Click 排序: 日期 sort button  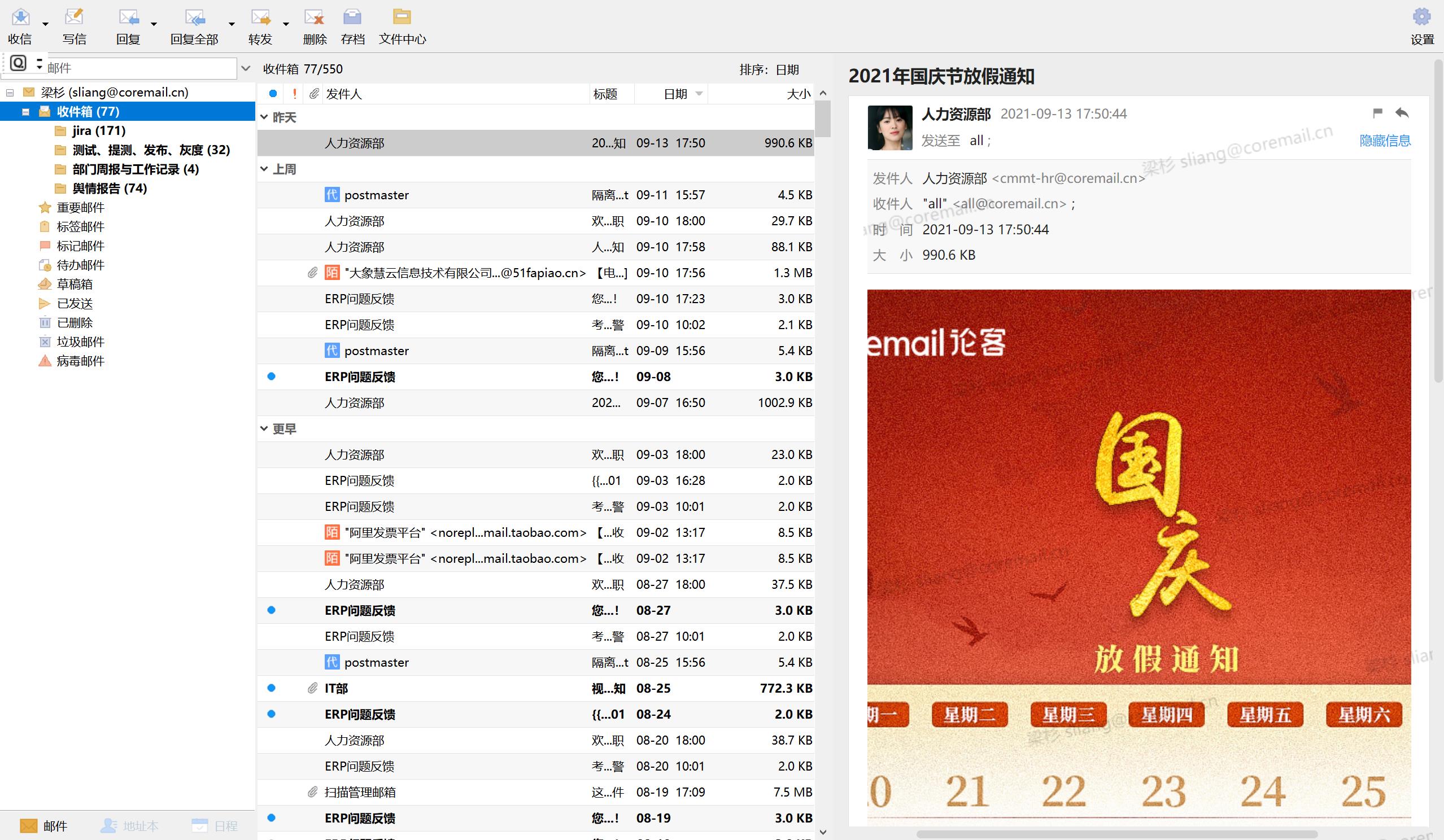(x=769, y=69)
